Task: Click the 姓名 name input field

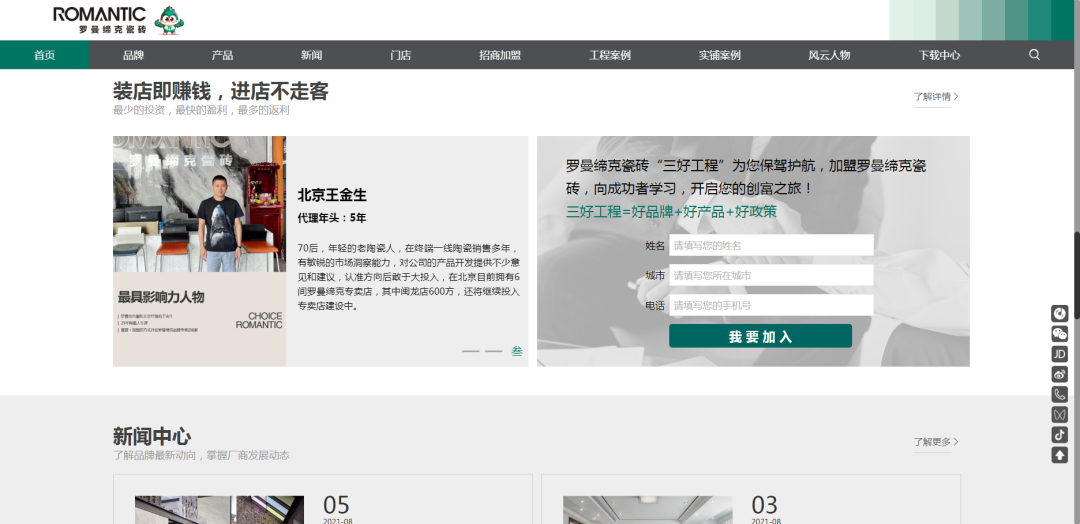Action: [770, 245]
